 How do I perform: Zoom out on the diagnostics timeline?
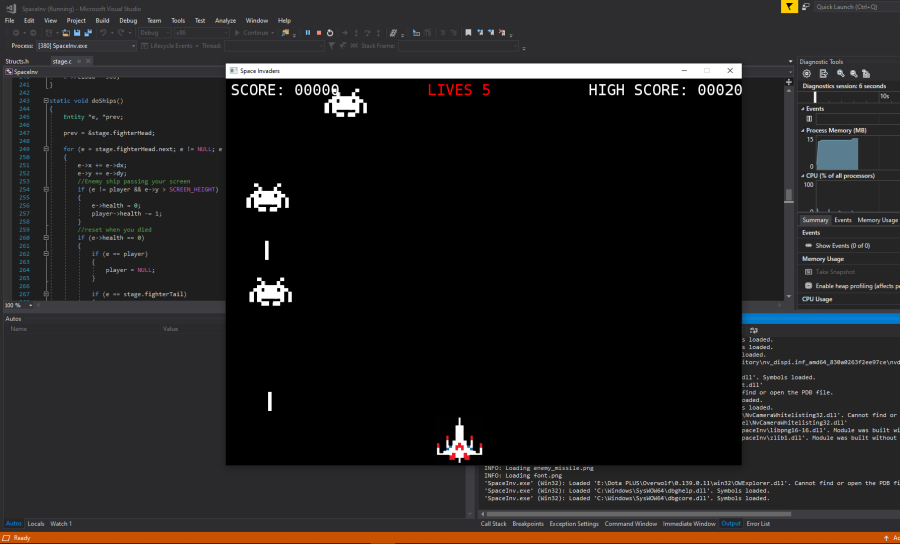click(854, 73)
